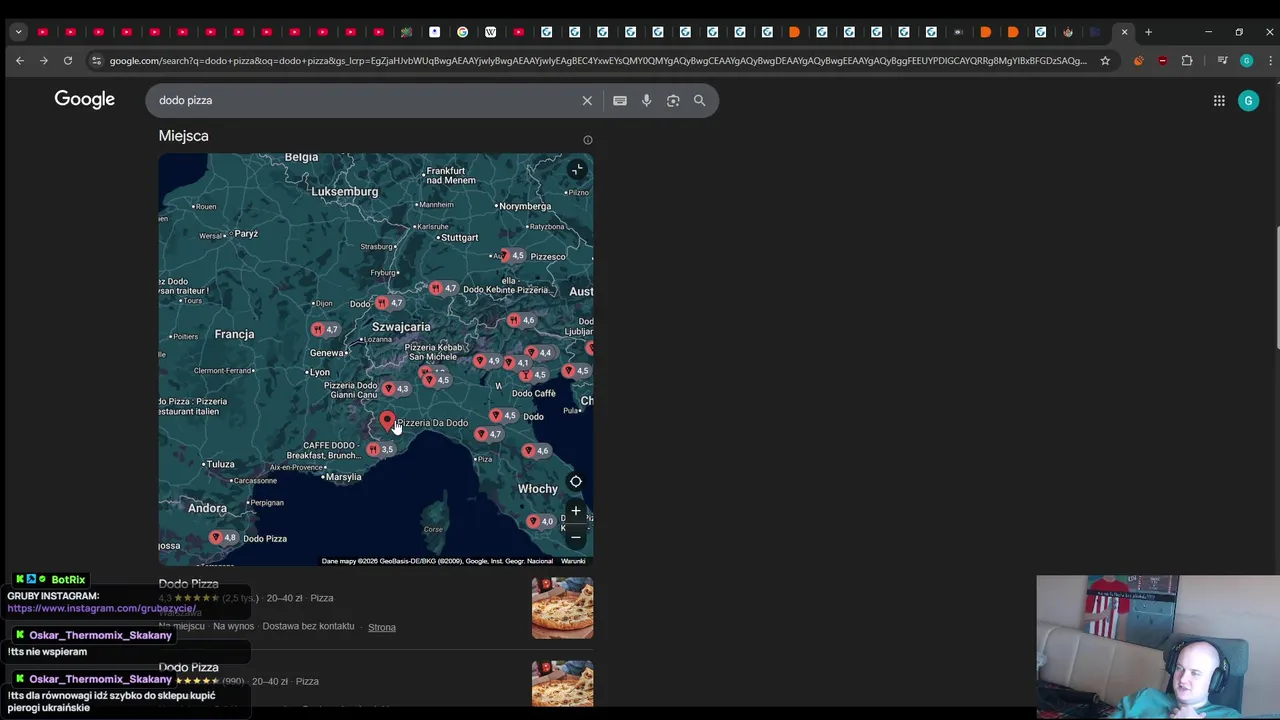Open the Chrome profile avatar
The height and width of the screenshot is (720, 1280).
(x=1246, y=61)
